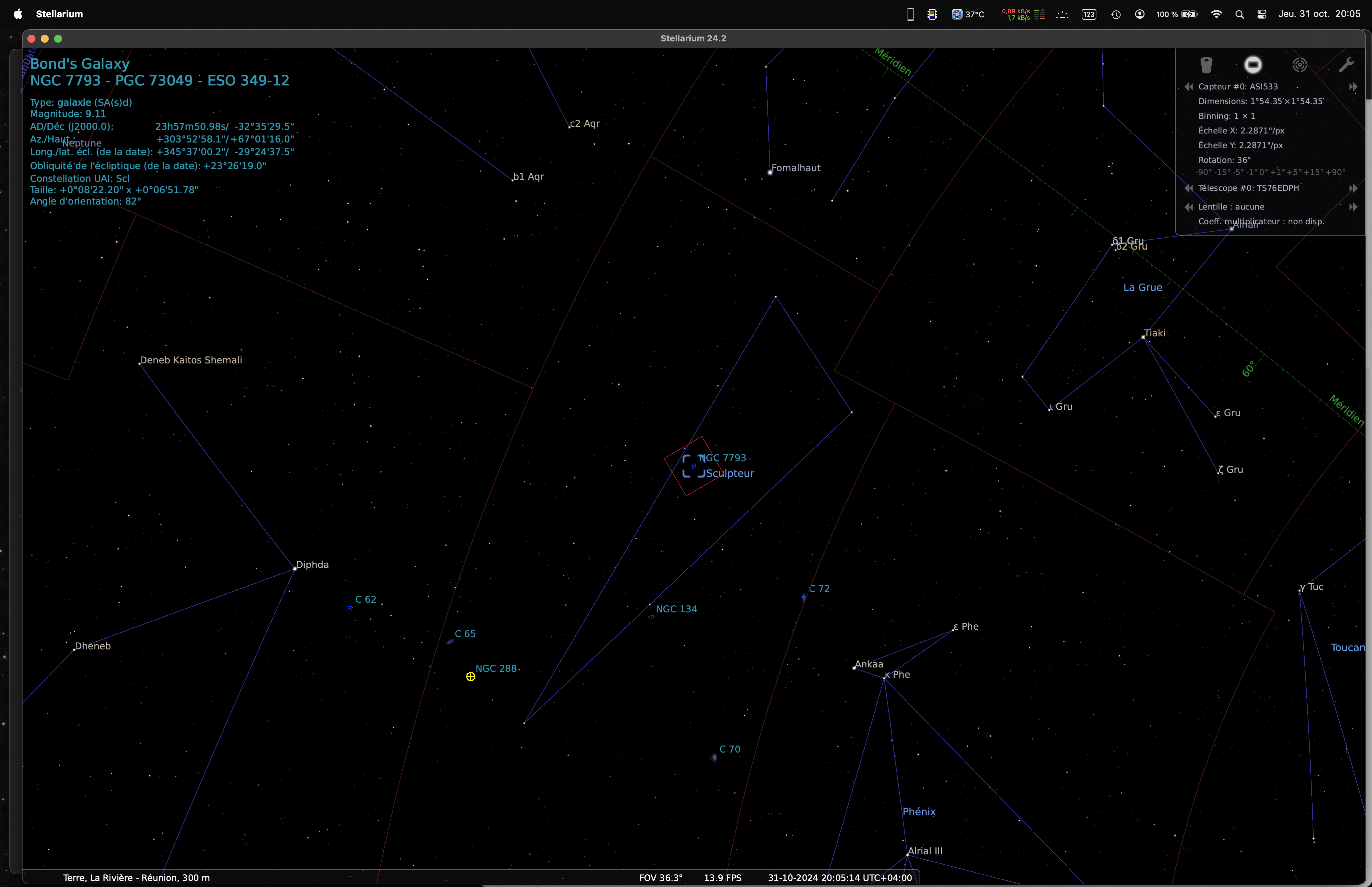Select the C 62 galaxy marker
The image size is (1372, 887).
tap(351, 608)
